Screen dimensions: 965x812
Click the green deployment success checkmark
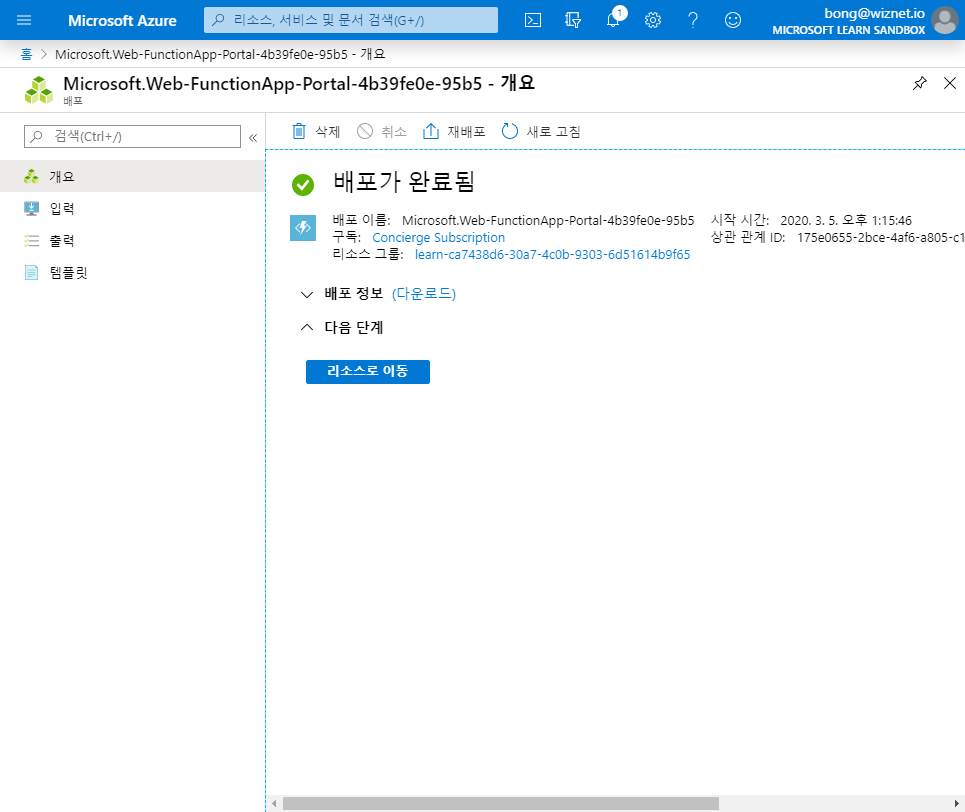[303, 185]
